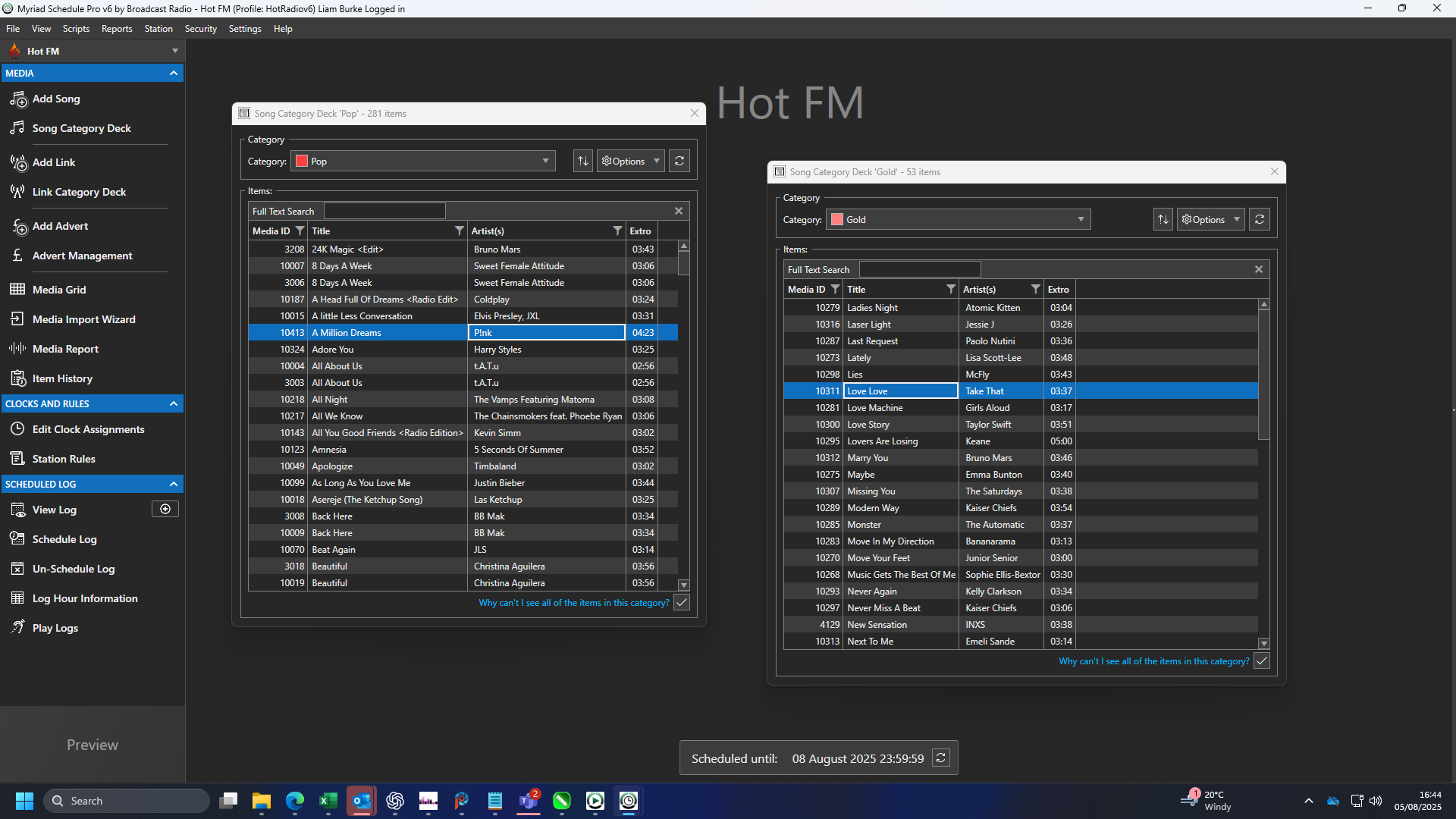Viewport: 1456px width, 819px height.
Task: Collapse the CLOCKS AND RULES section
Action: pos(173,403)
